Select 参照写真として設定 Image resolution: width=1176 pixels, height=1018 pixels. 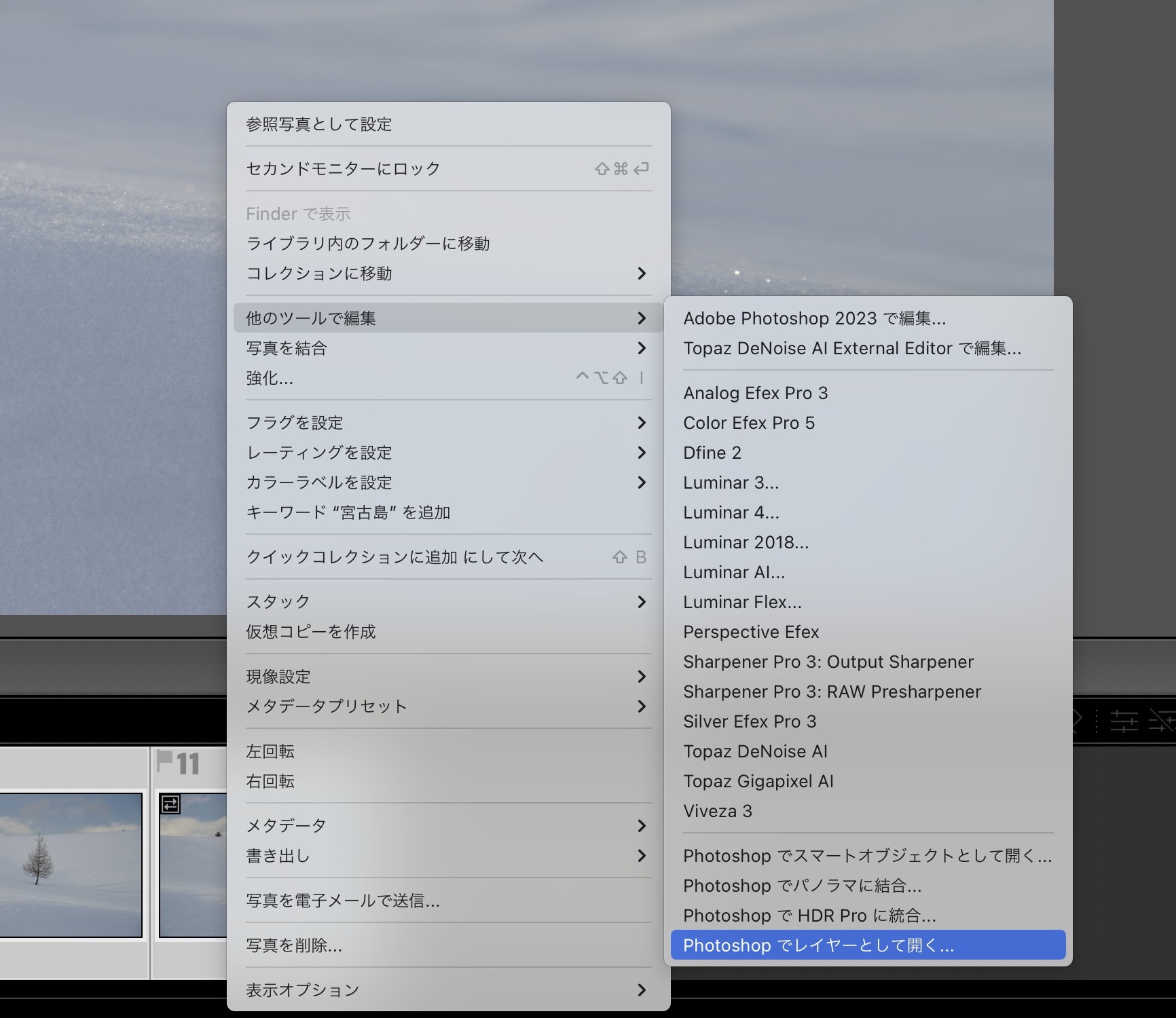[318, 124]
